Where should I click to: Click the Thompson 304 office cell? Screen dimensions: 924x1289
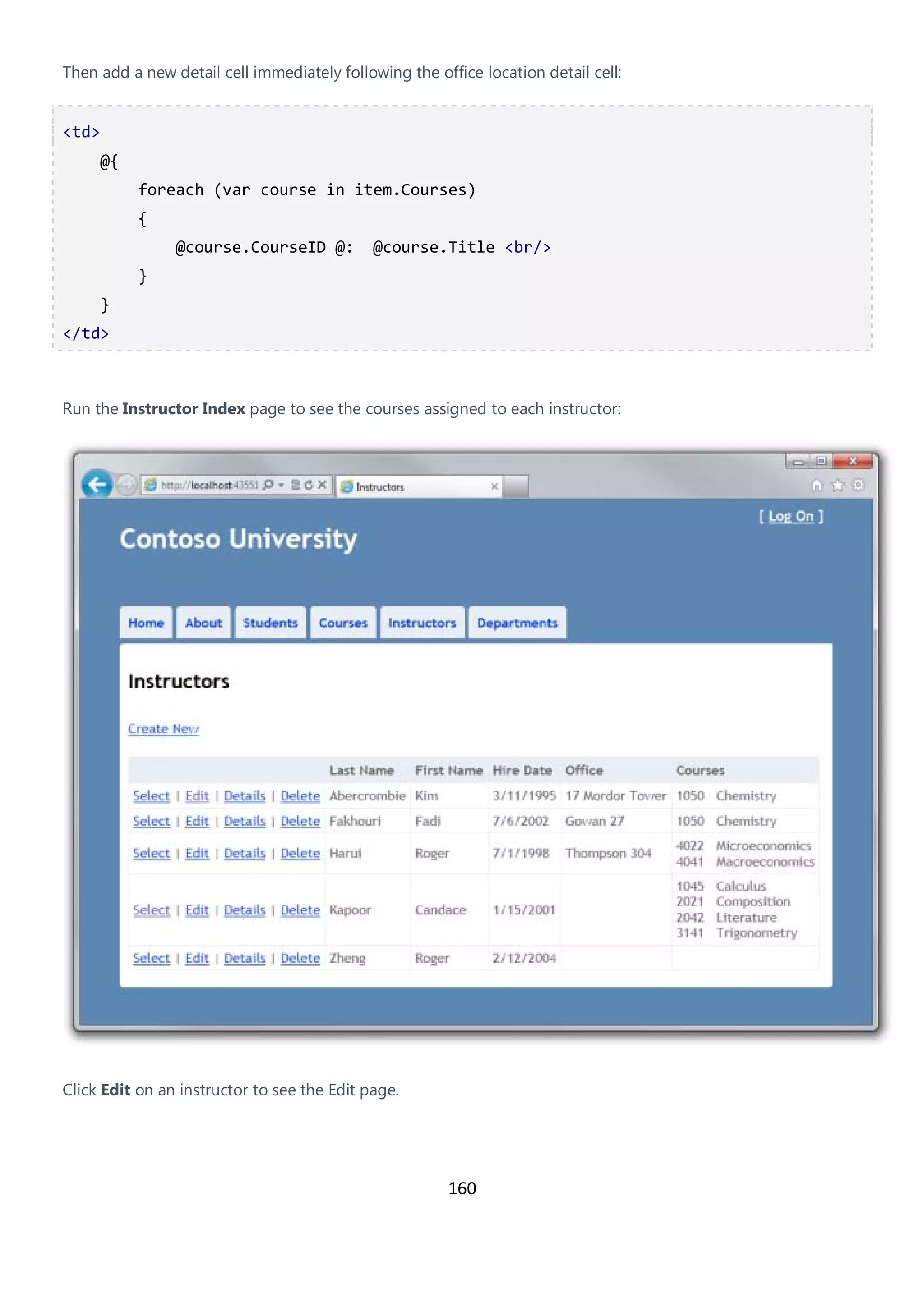pyautogui.click(x=608, y=853)
